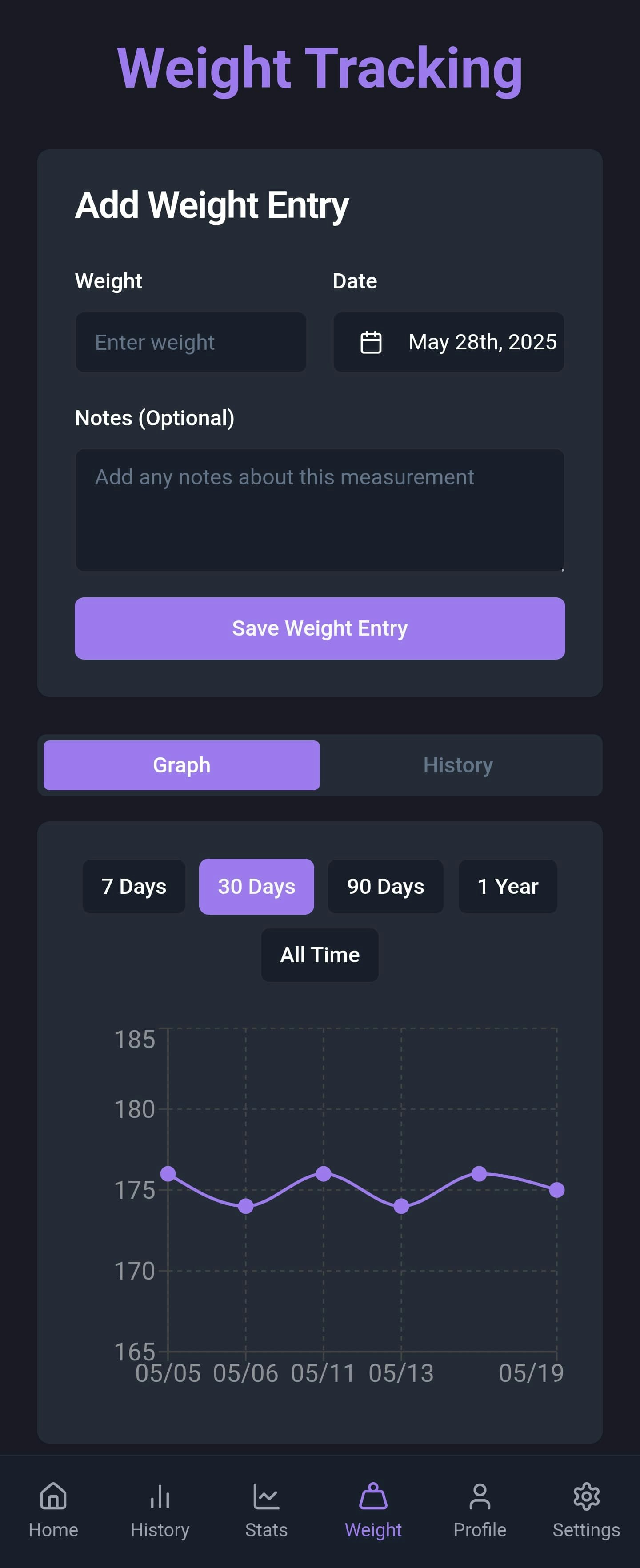Open the Stats line-chart icon
Viewport: 640px width, 1568px height.
(x=266, y=1496)
